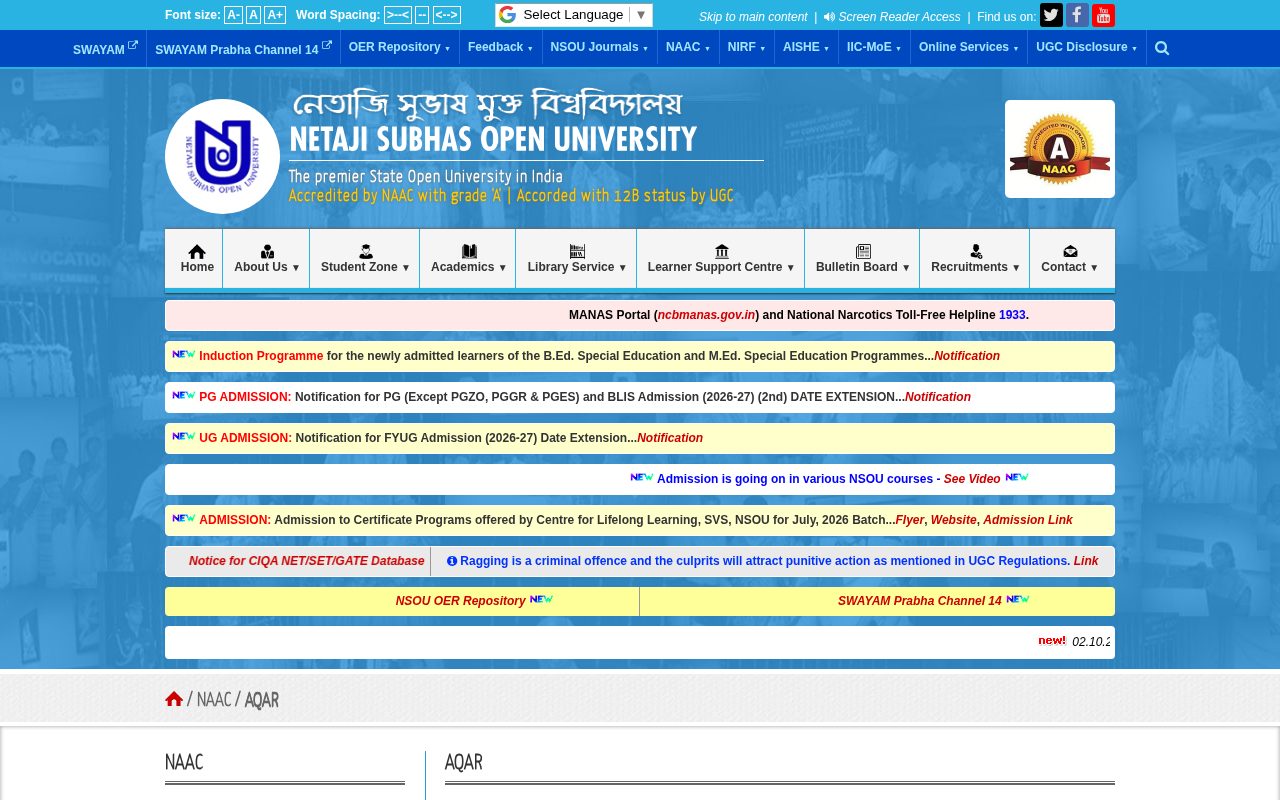Open the Recruitments menu

(975, 259)
